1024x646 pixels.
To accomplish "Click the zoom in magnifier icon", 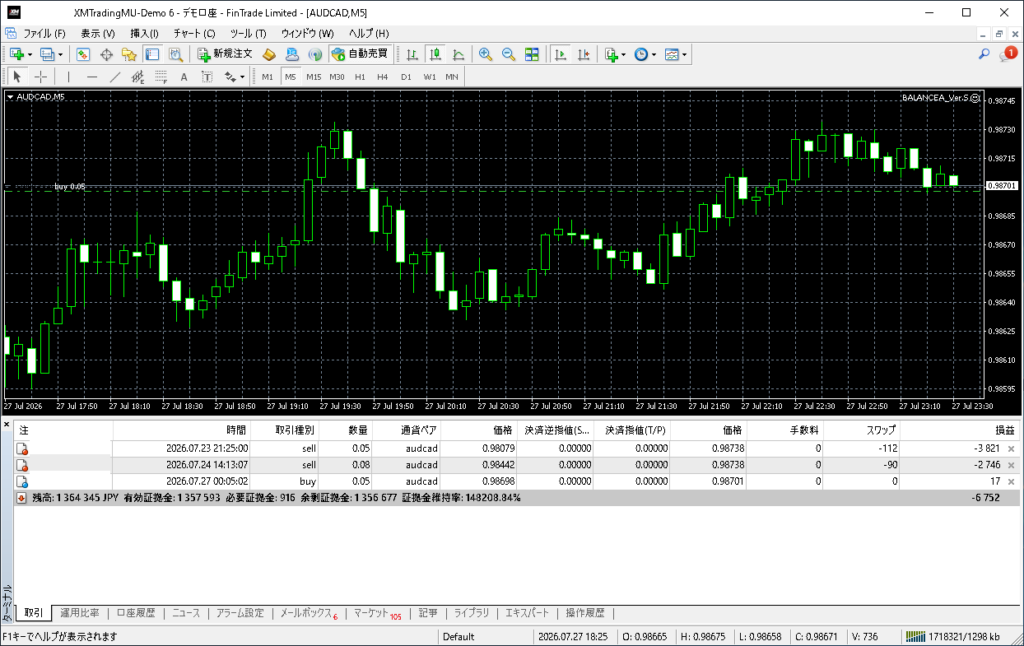I will click(485, 54).
